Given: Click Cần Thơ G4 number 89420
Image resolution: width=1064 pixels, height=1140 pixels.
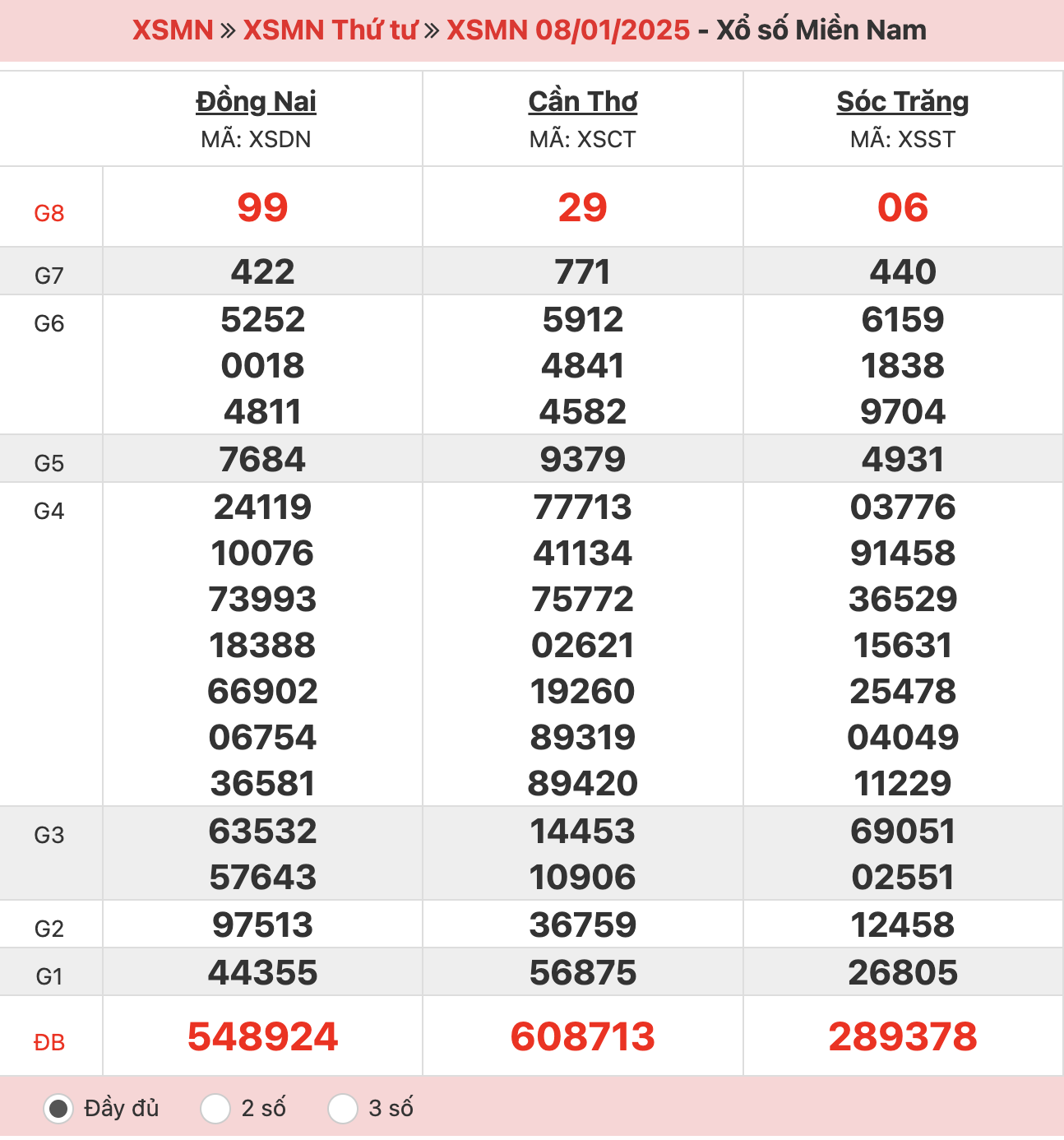Looking at the screenshot, I should pos(582,783).
